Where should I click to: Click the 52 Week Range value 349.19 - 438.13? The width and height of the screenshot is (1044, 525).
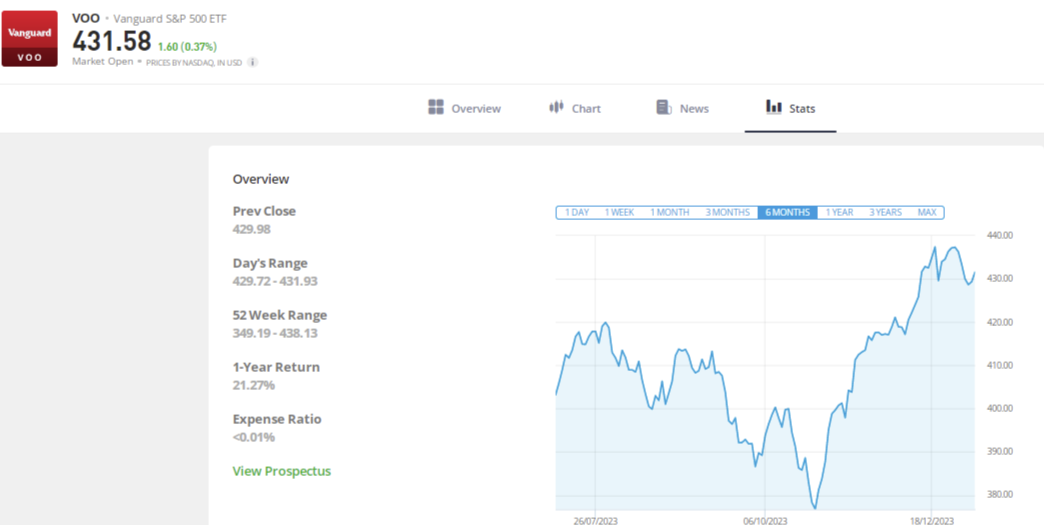click(275, 333)
